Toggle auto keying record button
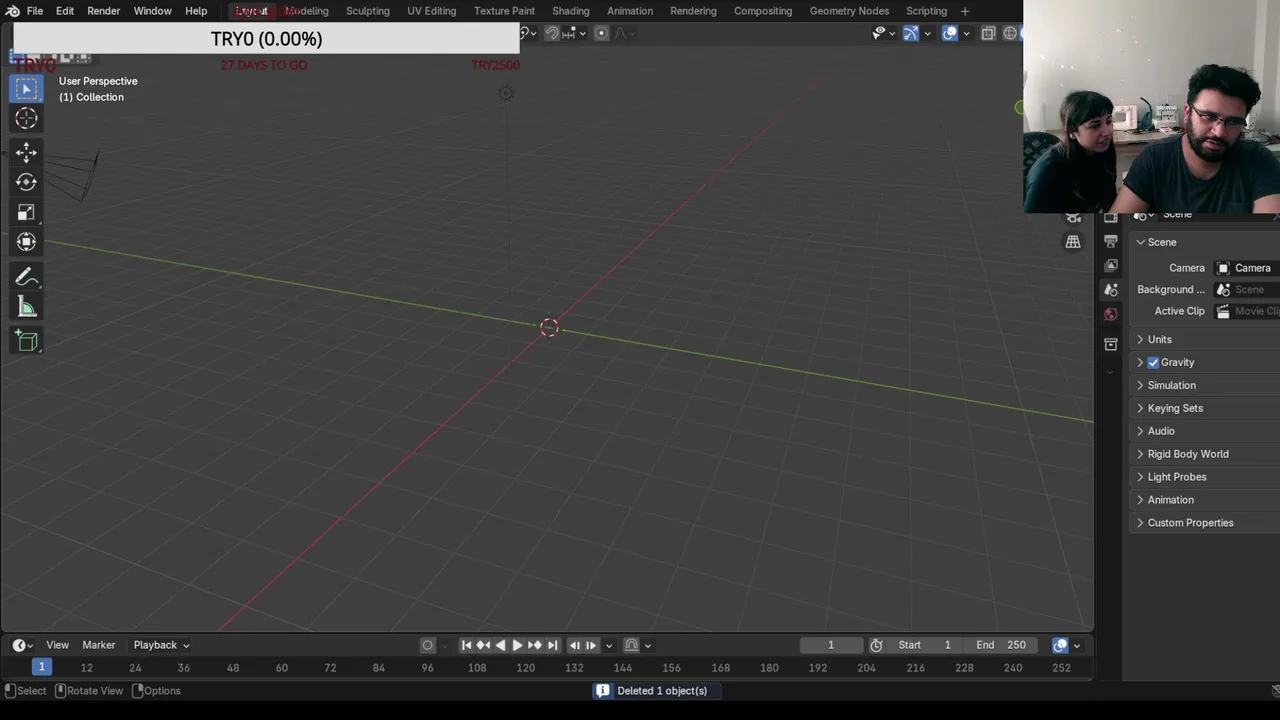 [428, 645]
